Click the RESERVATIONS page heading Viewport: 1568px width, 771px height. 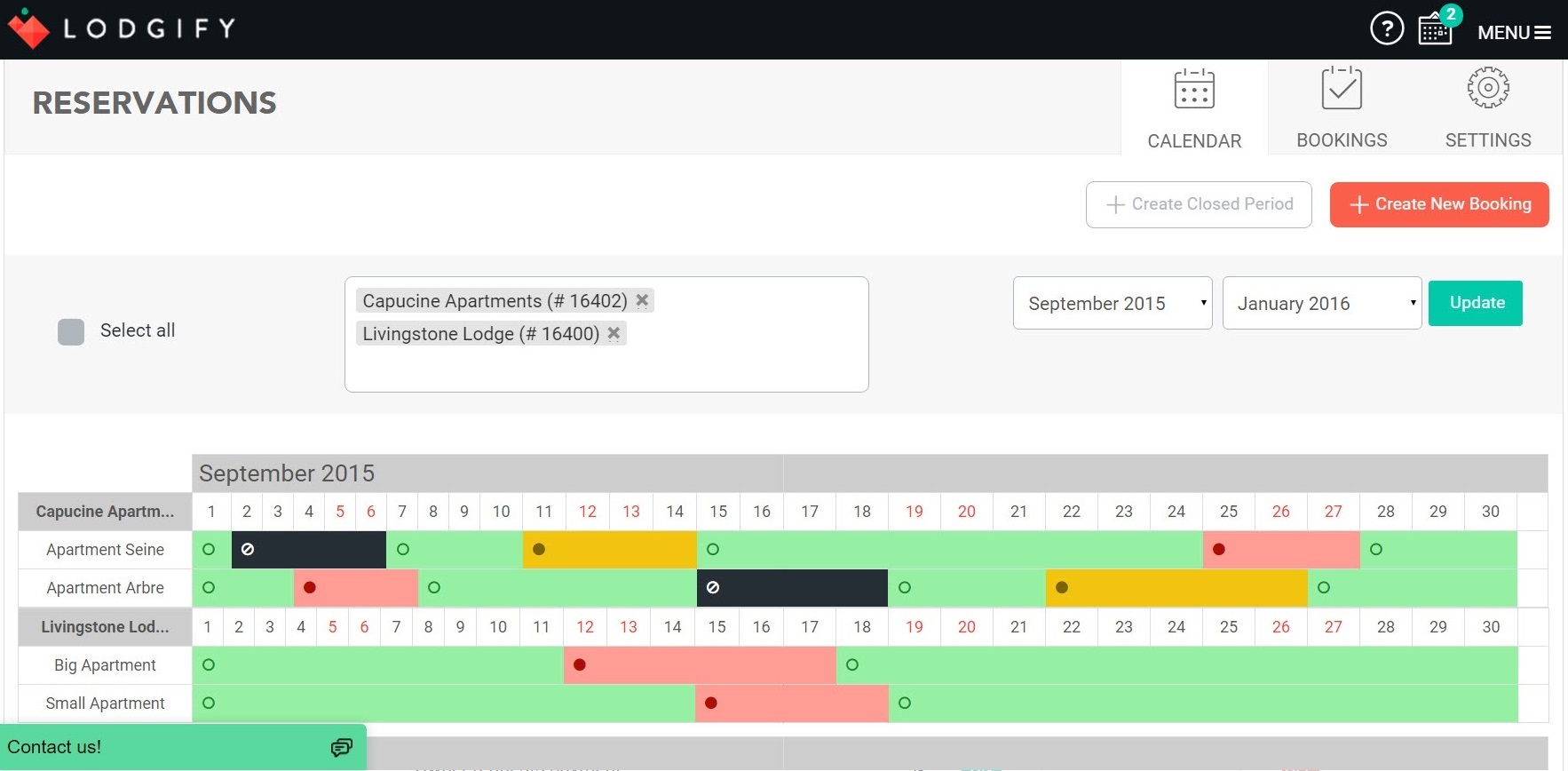coord(154,103)
